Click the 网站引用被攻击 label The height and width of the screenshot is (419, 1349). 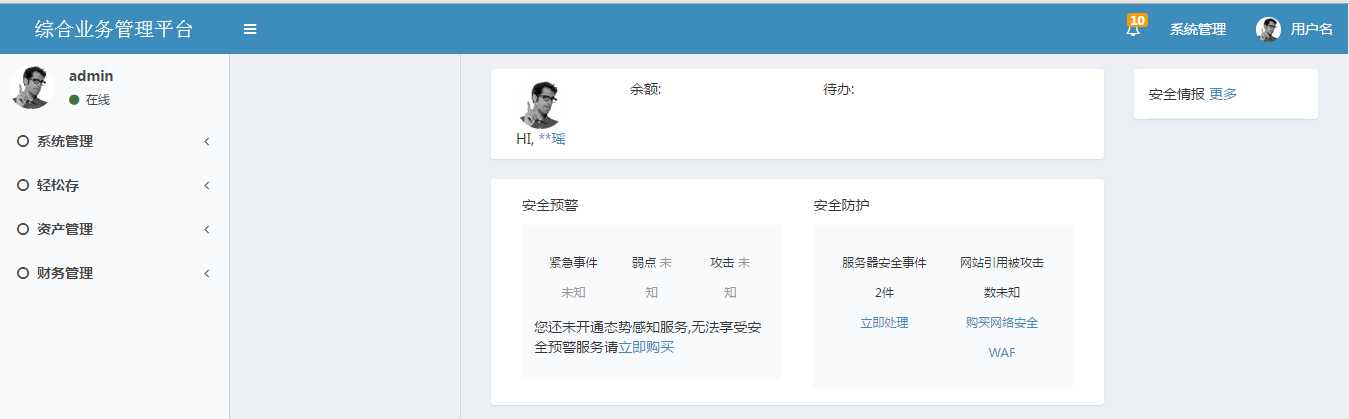(1002, 263)
